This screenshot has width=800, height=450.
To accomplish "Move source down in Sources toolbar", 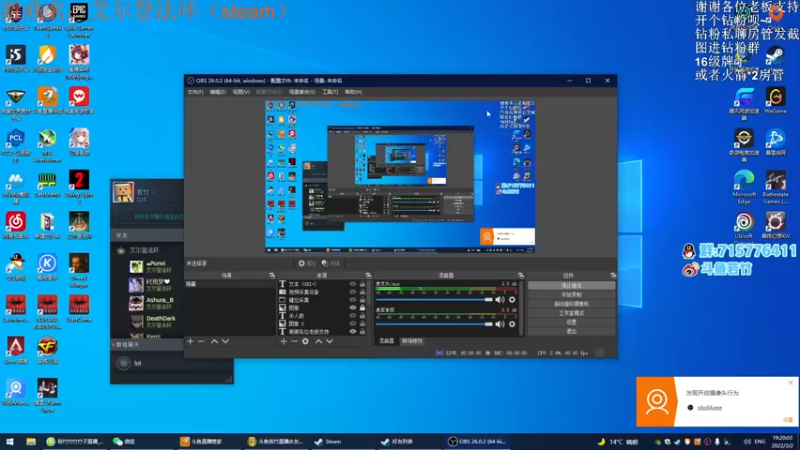I will point(330,341).
